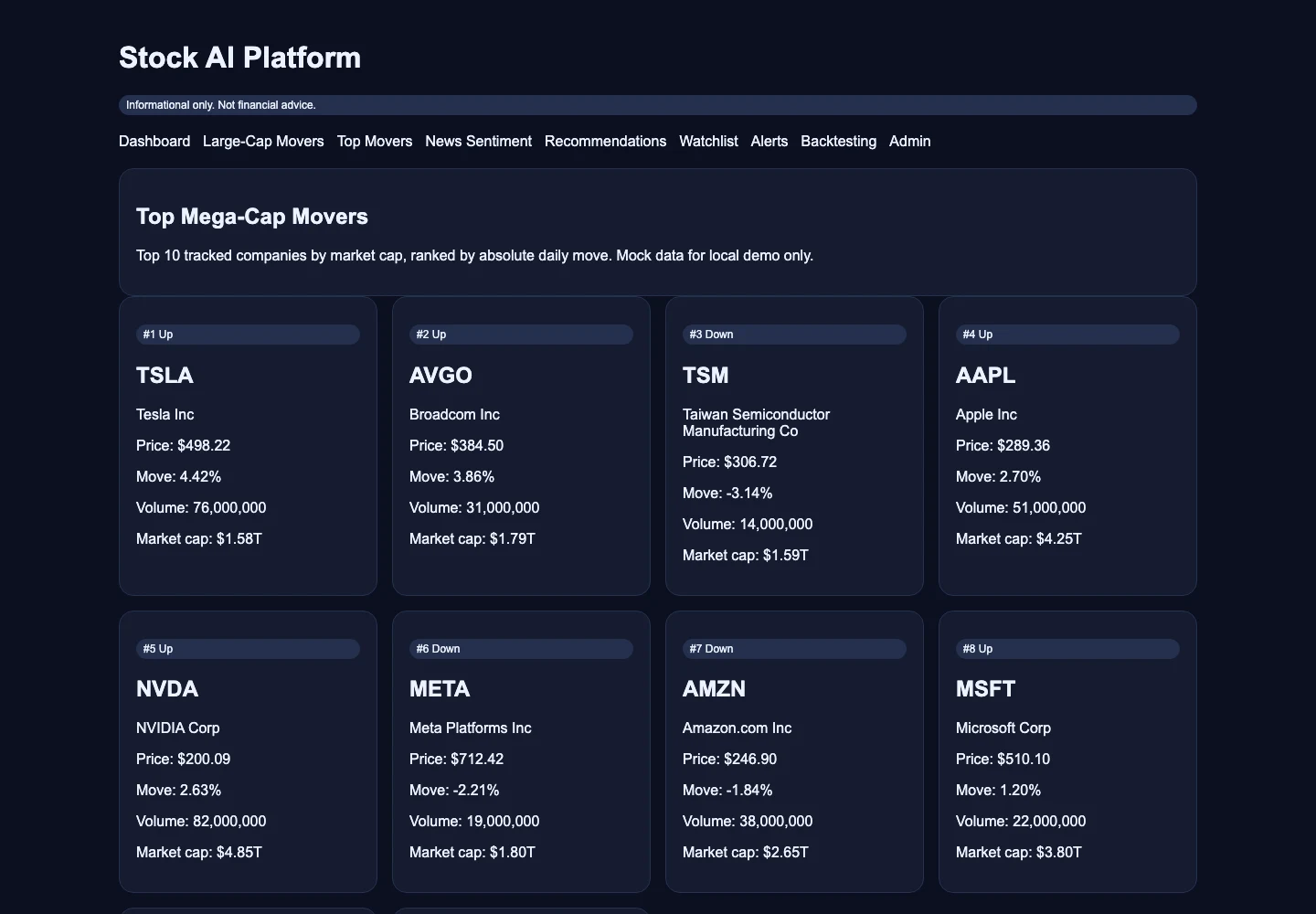Click Market cap: $4.85T value
Image resolution: width=1316 pixels, height=914 pixels.
(x=199, y=853)
